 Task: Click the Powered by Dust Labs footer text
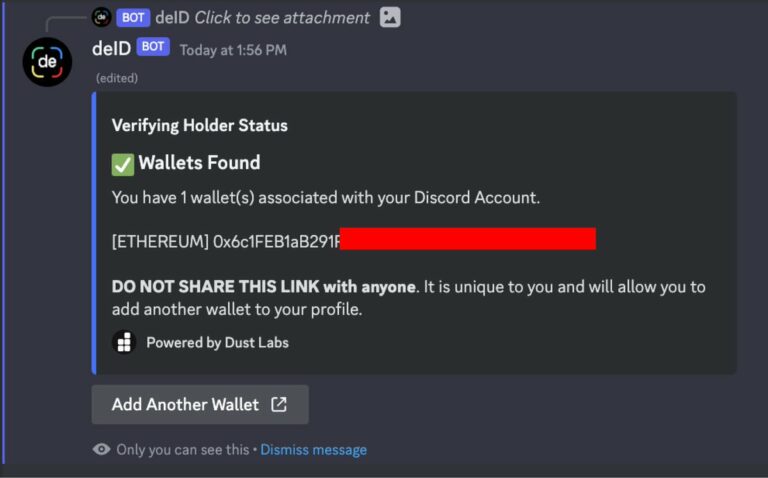[217, 342]
